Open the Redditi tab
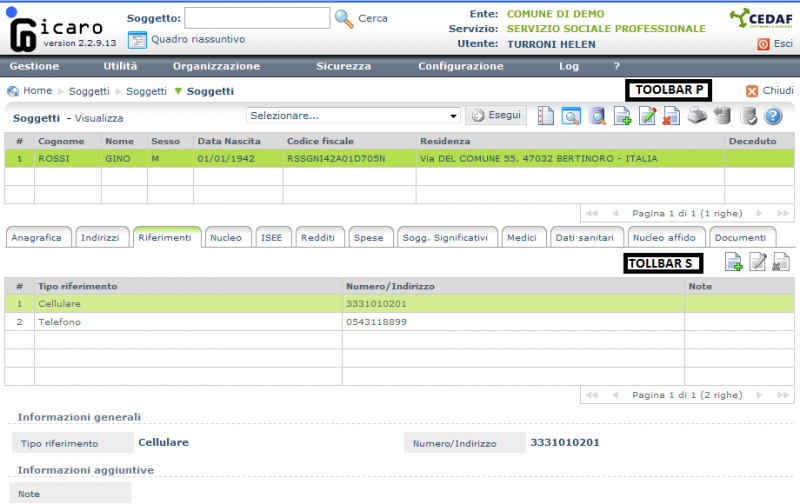The height and width of the screenshot is (504, 800). tap(319, 237)
